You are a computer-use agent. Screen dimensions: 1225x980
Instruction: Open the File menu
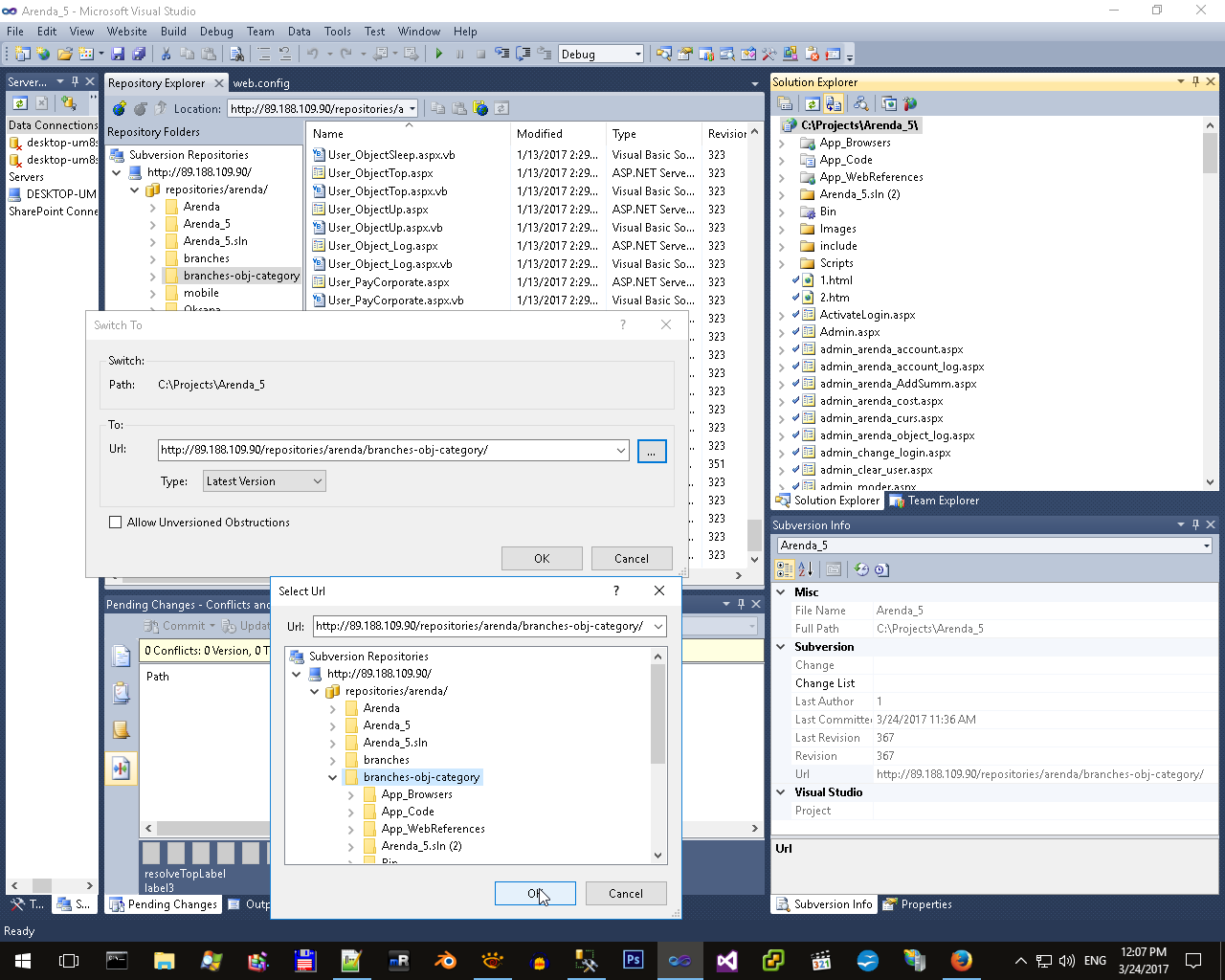[x=15, y=32]
